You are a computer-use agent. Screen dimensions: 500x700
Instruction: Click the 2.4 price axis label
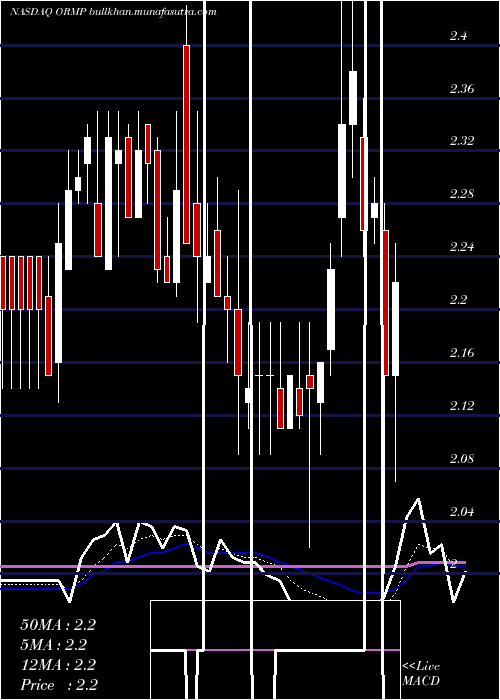click(458, 36)
